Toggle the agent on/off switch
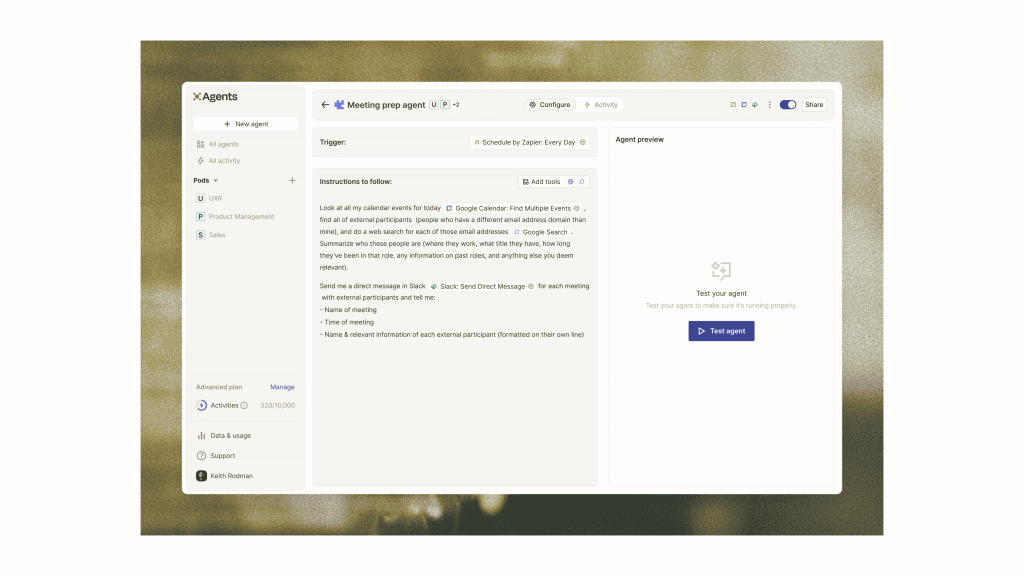Image resolution: width=1024 pixels, height=576 pixels. (788, 105)
